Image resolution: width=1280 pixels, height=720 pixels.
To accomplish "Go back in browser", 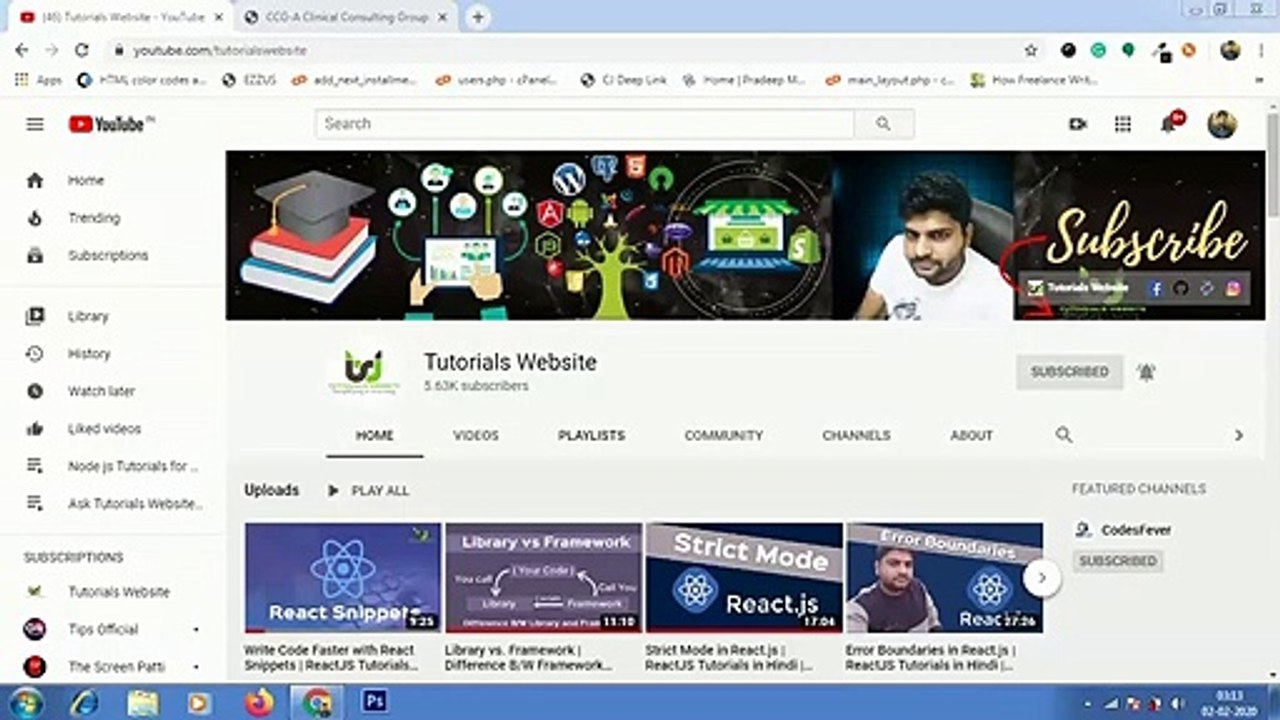I will tap(22, 50).
